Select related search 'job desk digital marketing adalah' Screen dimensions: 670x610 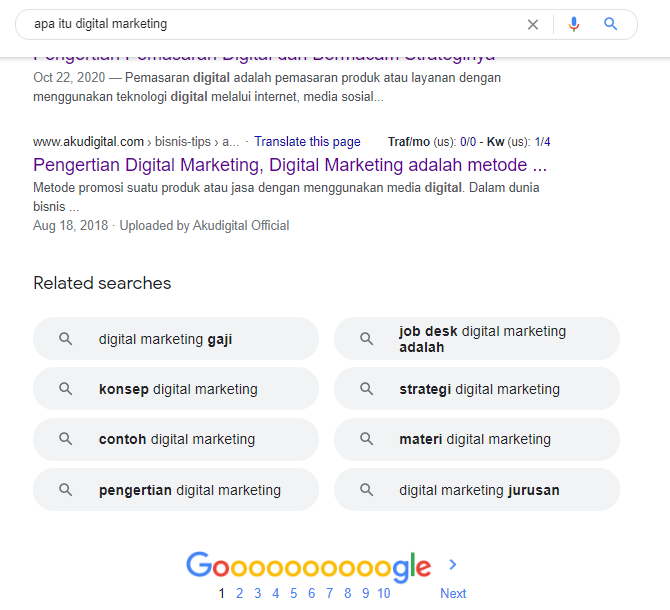click(476, 339)
